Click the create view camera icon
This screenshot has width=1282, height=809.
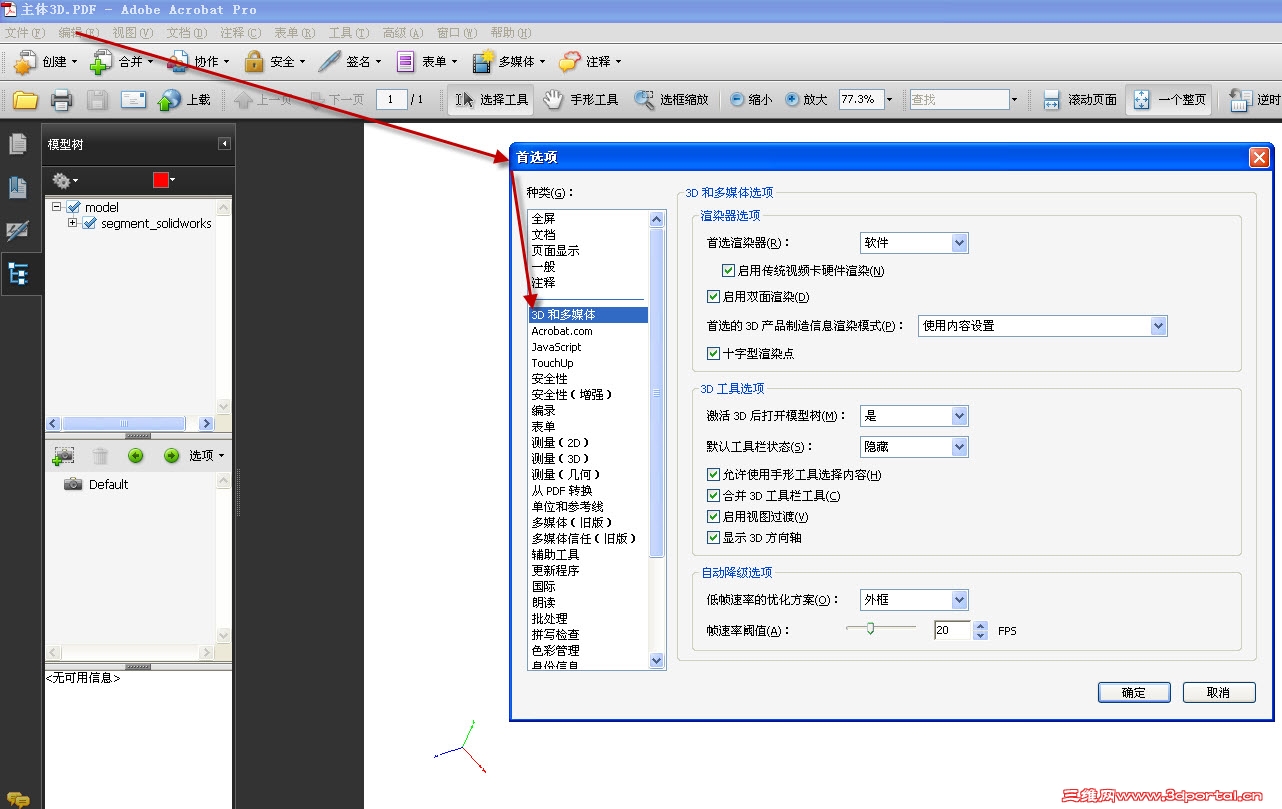[64, 456]
